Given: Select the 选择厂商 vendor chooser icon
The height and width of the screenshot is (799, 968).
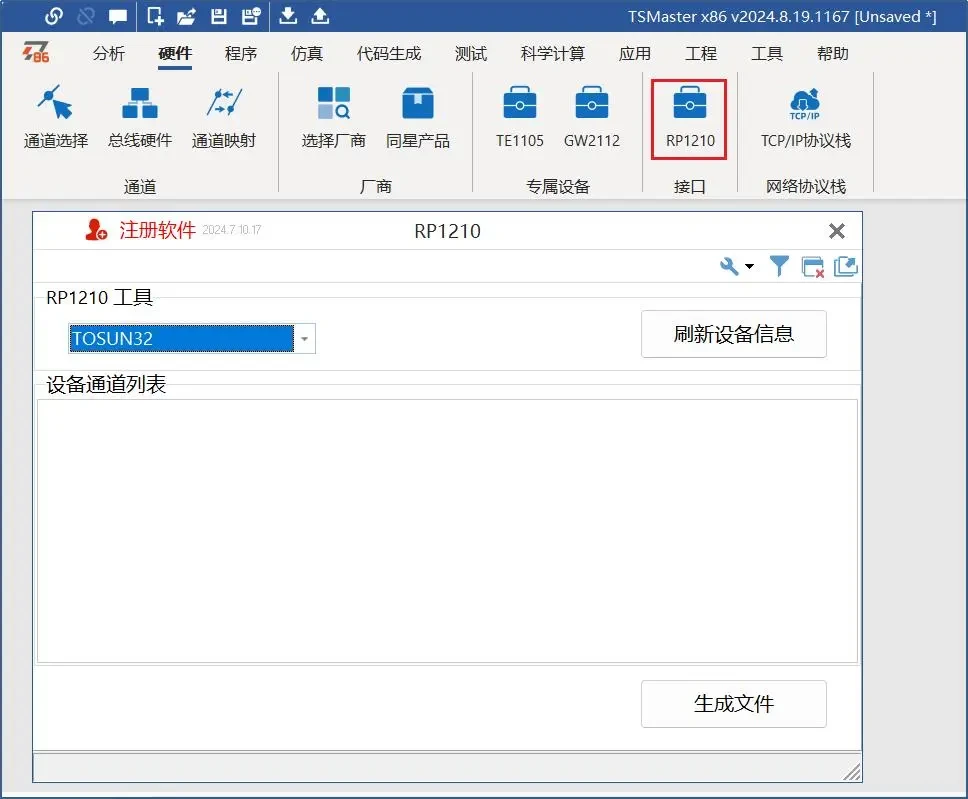Looking at the screenshot, I should 334,116.
